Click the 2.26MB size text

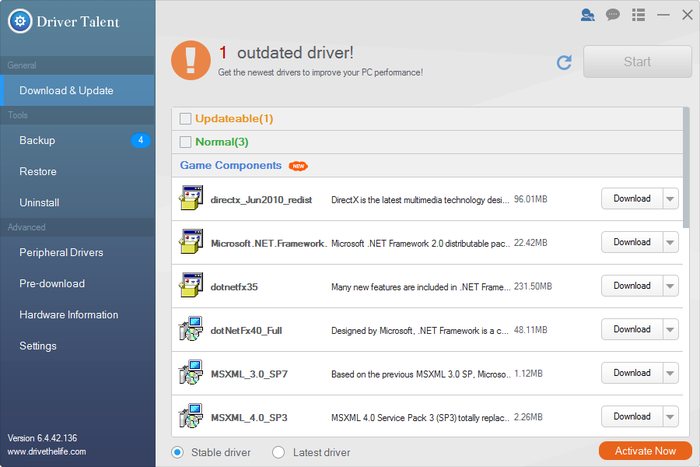tap(528, 417)
